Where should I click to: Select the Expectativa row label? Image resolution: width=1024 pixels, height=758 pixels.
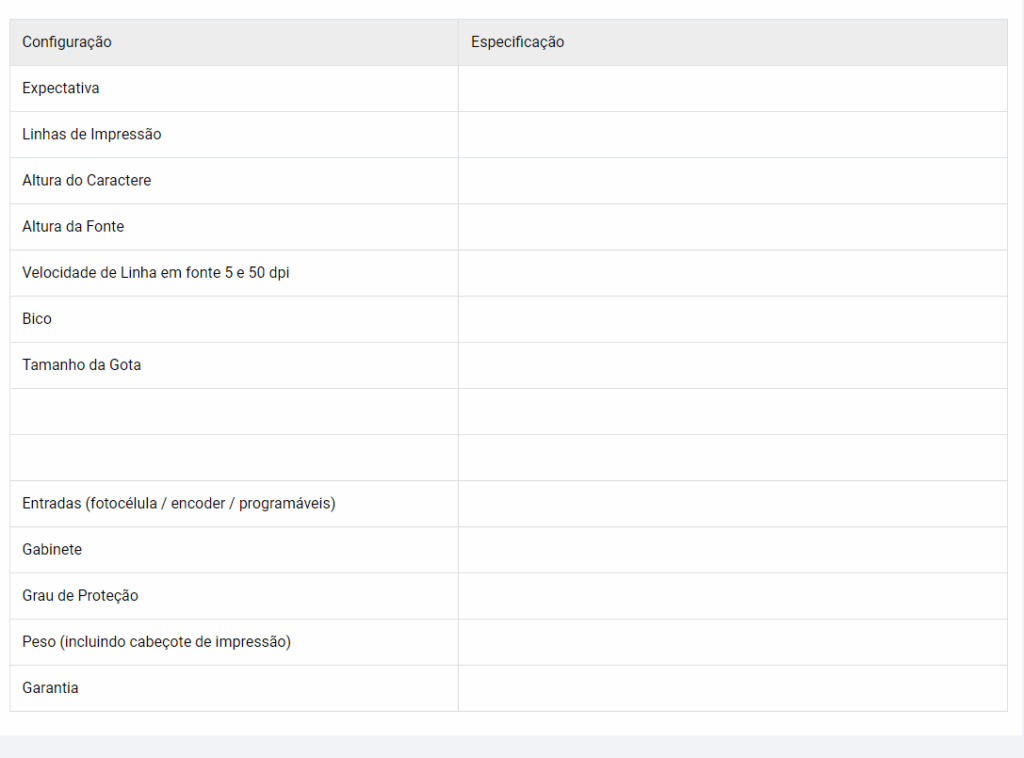(x=61, y=88)
